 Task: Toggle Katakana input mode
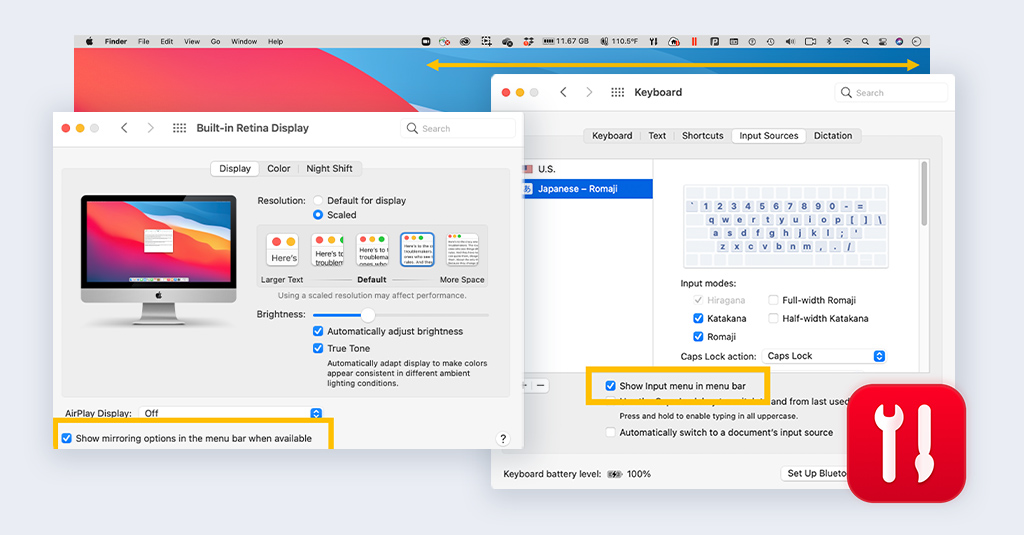(698, 318)
